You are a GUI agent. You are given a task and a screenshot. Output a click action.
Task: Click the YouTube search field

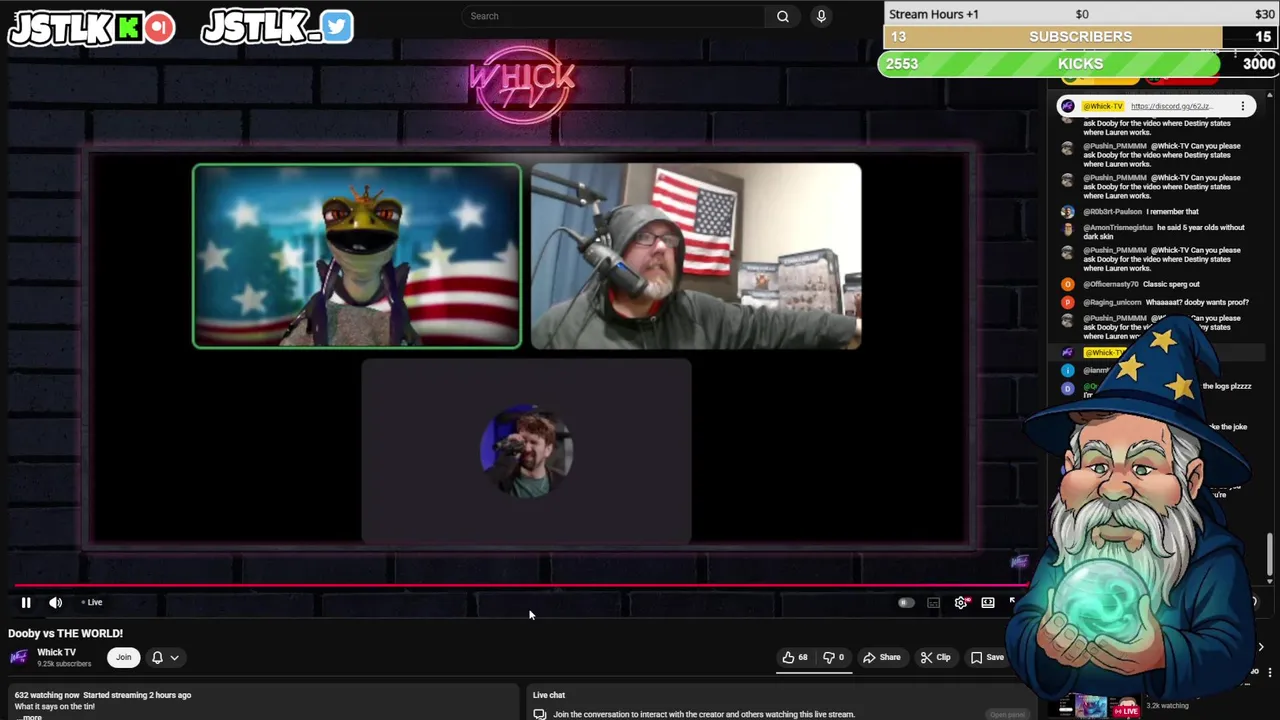tap(615, 16)
